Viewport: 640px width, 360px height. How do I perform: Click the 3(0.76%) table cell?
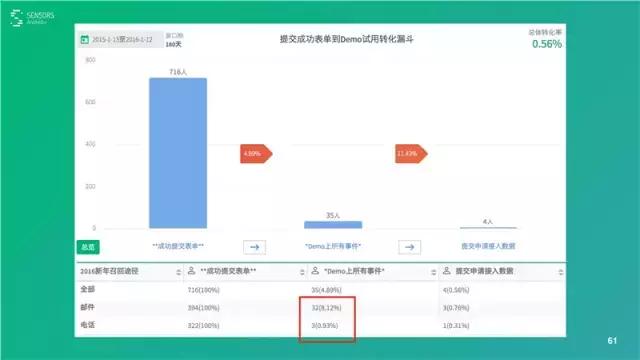(x=456, y=308)
